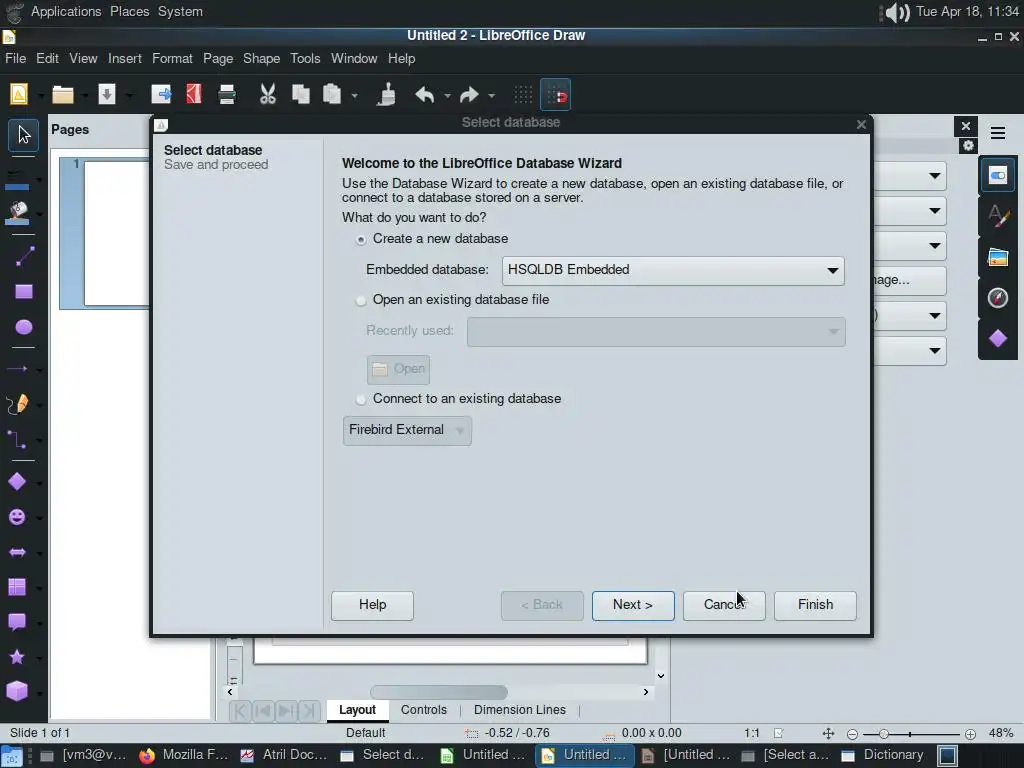Select the Connector tool
Image resolution: width=1024 pixels, height=768 pixels.
click(17, 440)
